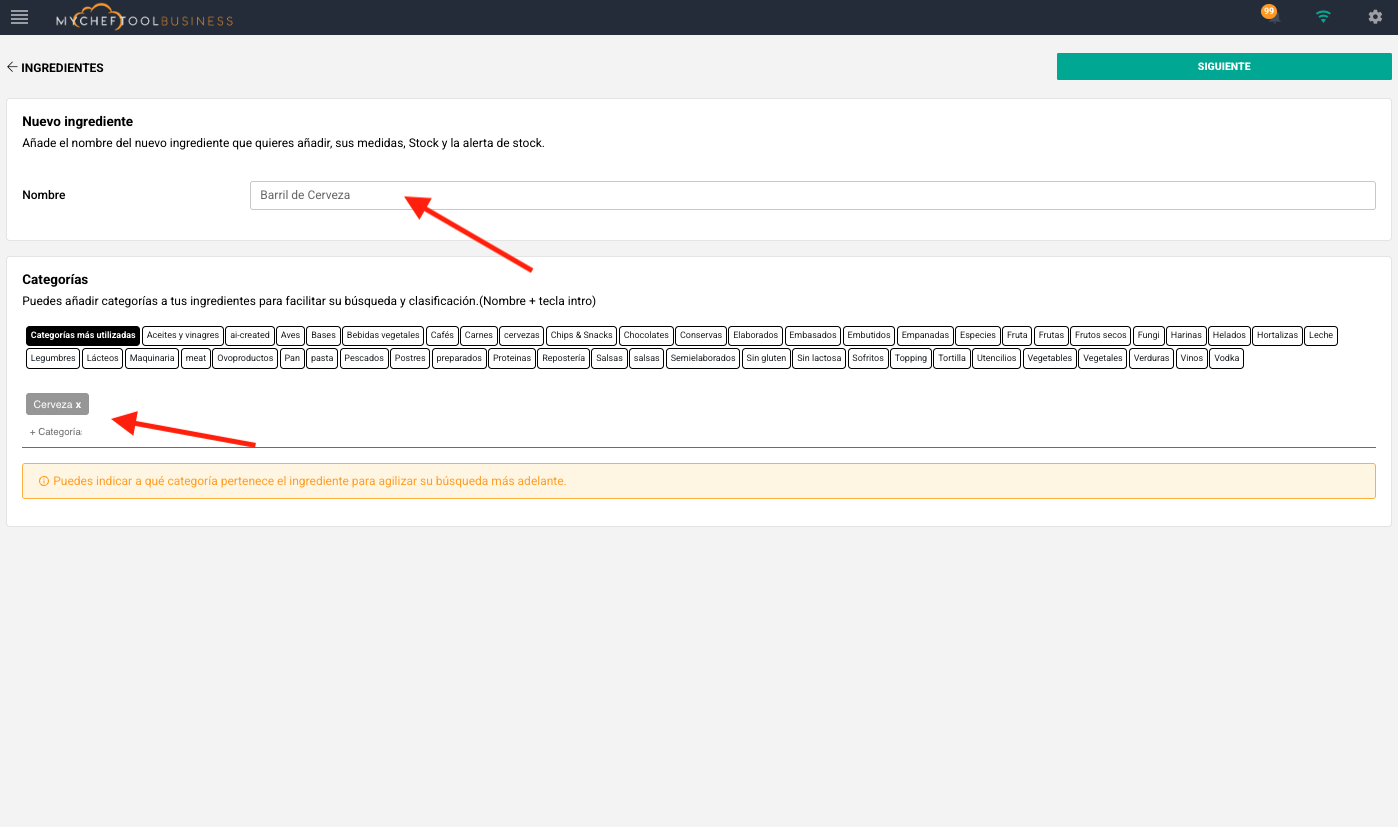Open the settings gear icon
Screen dimensions: 1398x827
tap(1375, 17)
